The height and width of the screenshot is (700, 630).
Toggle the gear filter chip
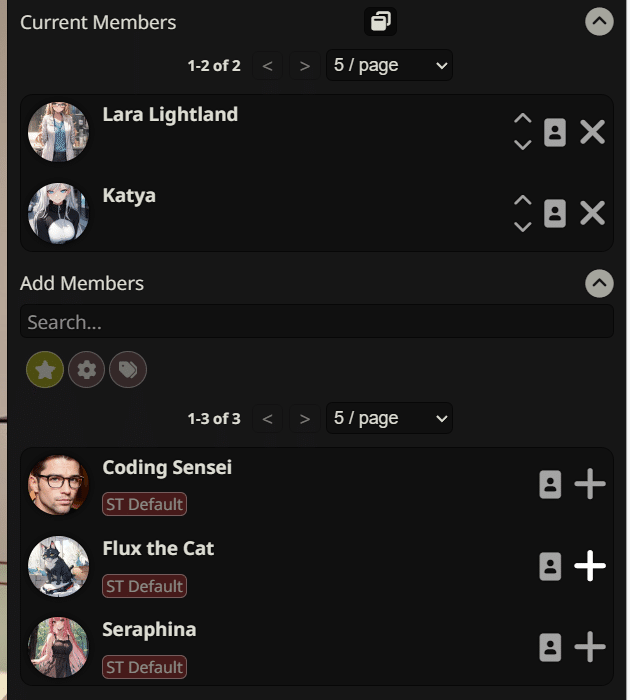click(x=87, y=370)
